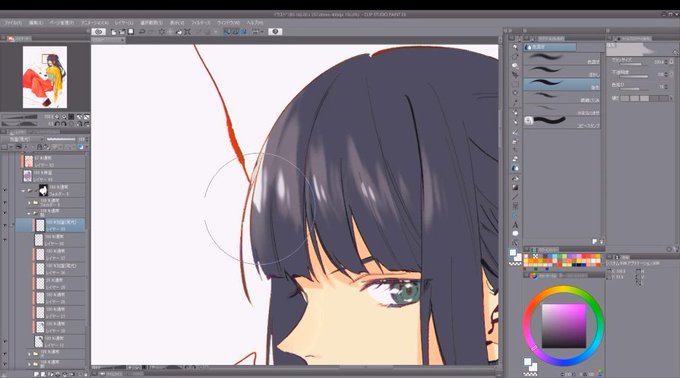
Task: Click the Scale/Rotate transform icon in command bar
Action: (x=187, y=32)
